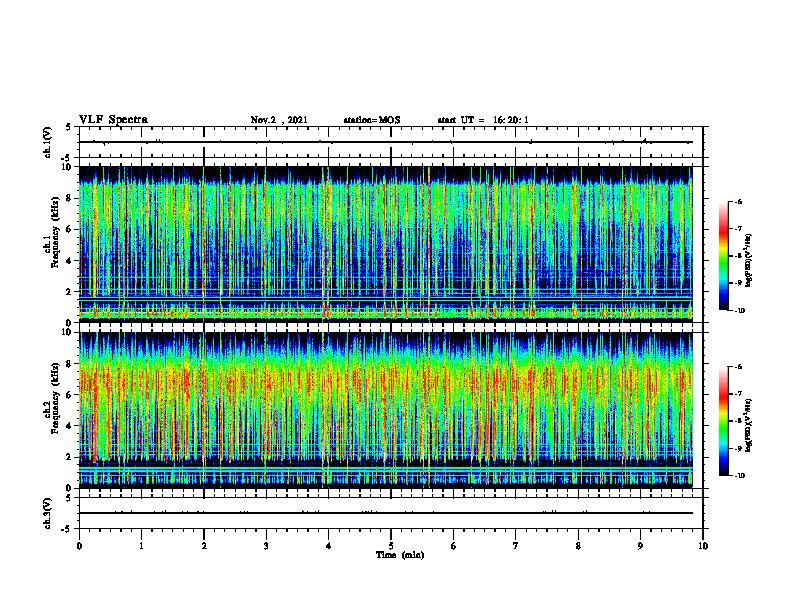Screen dimensions: 792x612
Task: Click the ch.1 spectrogram panel
Action: point(385,244)
